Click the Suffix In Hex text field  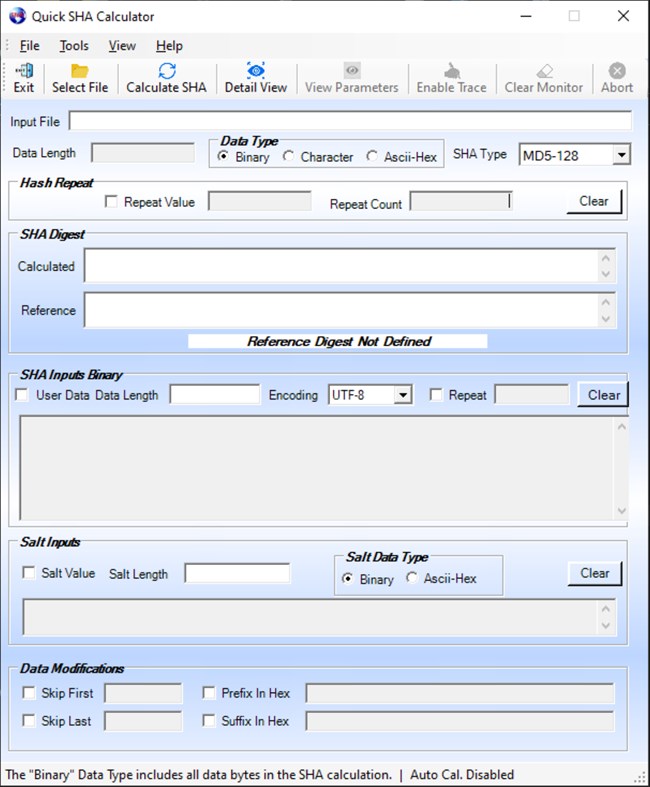tap(460, 721)
